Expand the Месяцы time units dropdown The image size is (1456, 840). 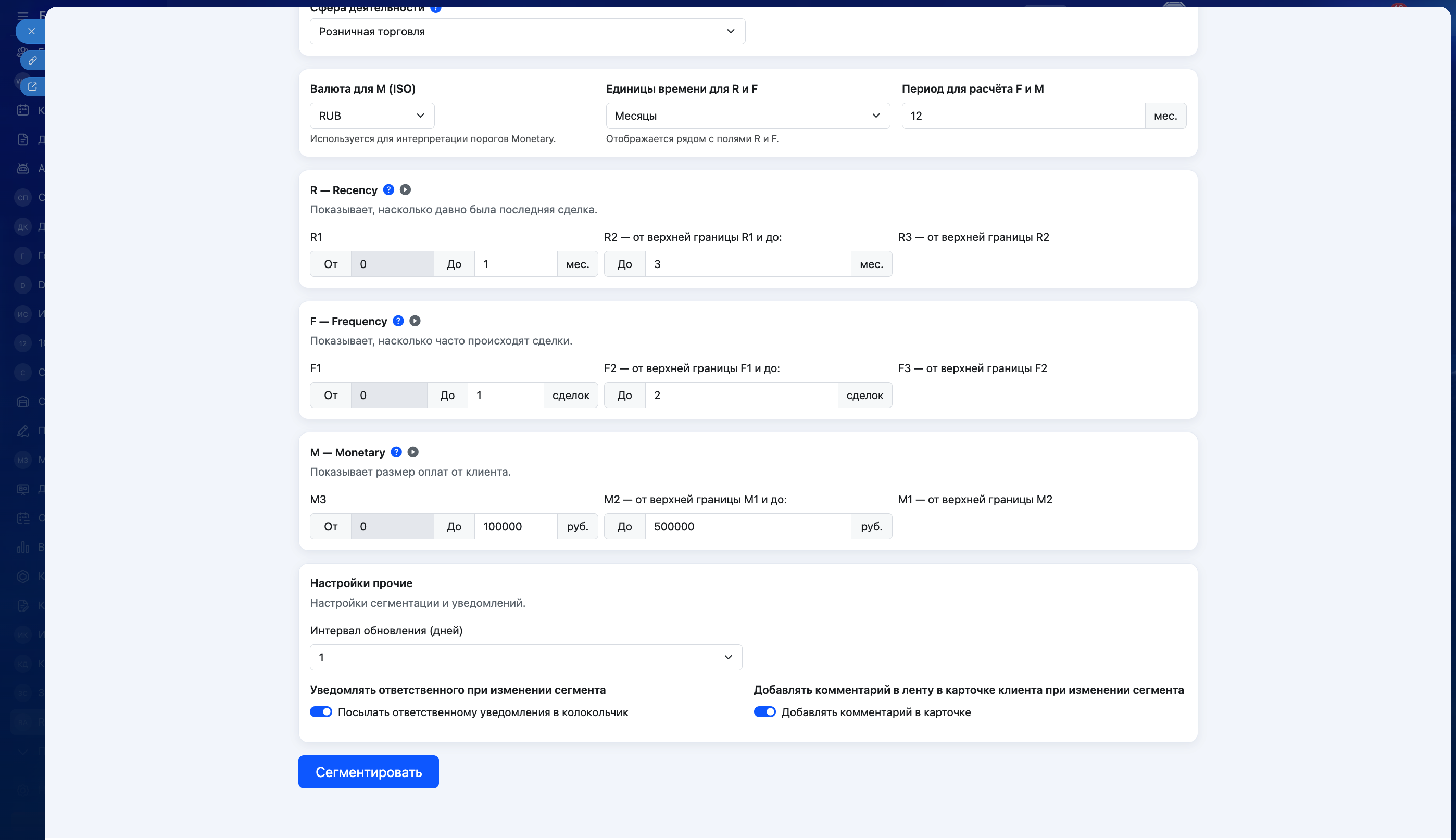pyautogui.click(x=747, y=116)
